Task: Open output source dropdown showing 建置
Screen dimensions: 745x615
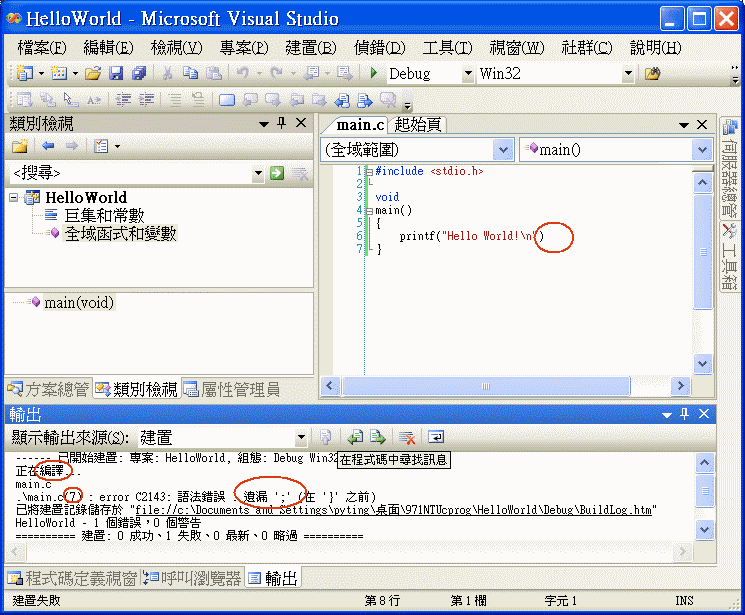Action: click(301, 437)
